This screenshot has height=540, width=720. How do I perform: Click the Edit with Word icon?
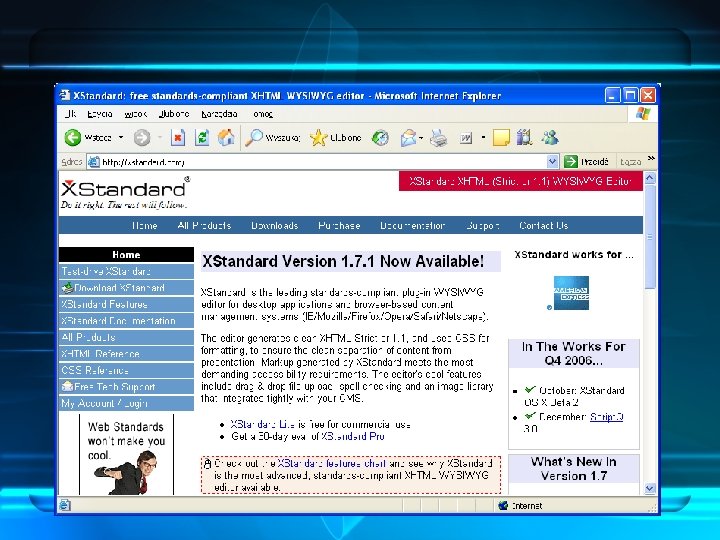point(466,137)
